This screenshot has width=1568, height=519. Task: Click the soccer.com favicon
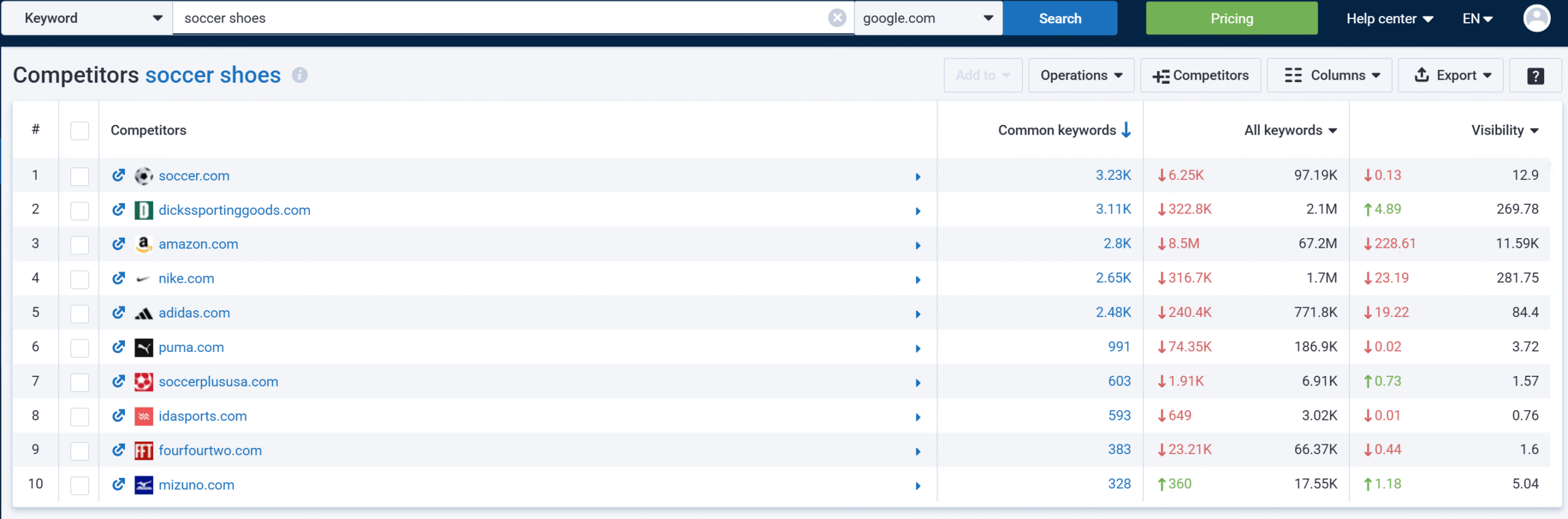click(143, 176)
